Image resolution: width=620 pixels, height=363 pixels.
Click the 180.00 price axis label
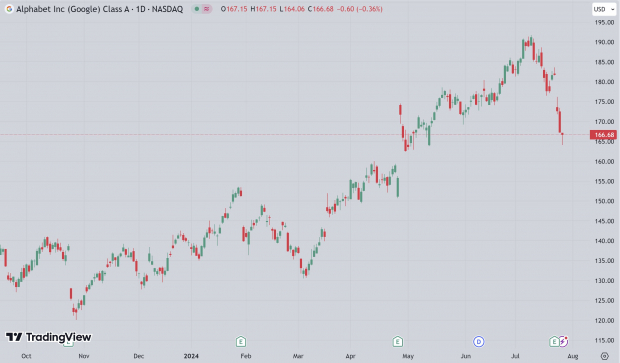pos(605,82)
